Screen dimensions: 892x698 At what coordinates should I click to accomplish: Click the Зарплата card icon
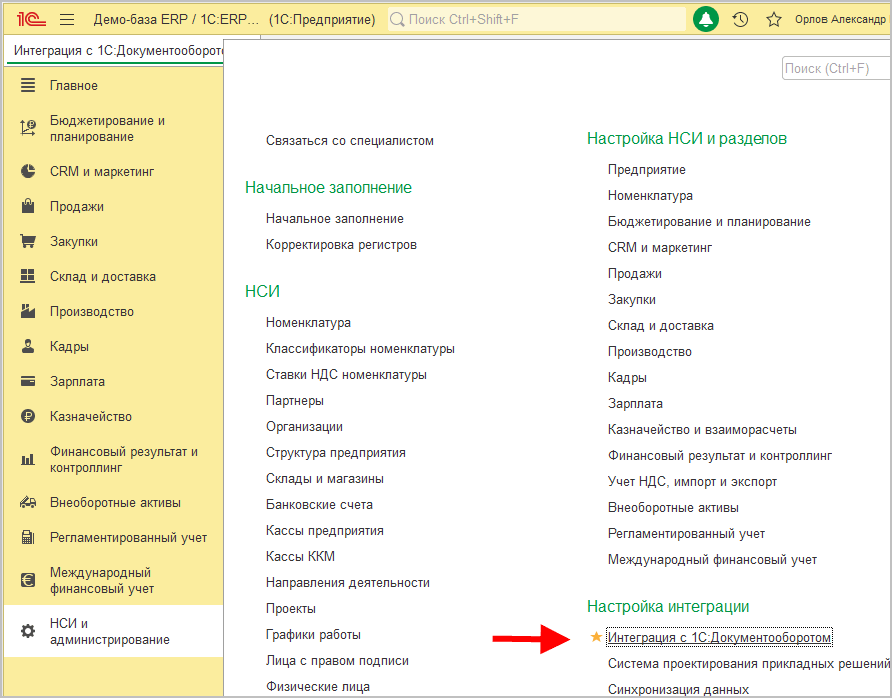(28, 381)
